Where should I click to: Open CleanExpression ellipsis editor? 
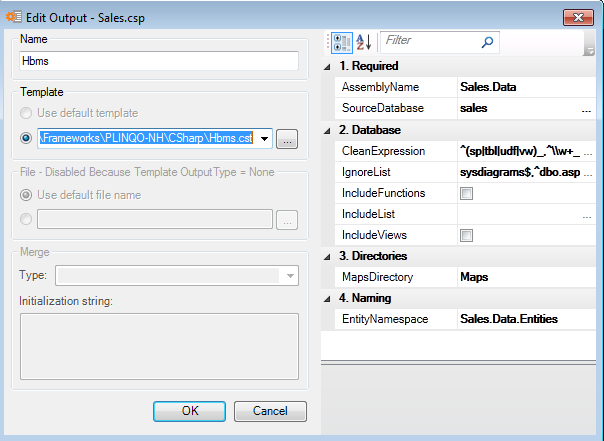click(586, 151)
